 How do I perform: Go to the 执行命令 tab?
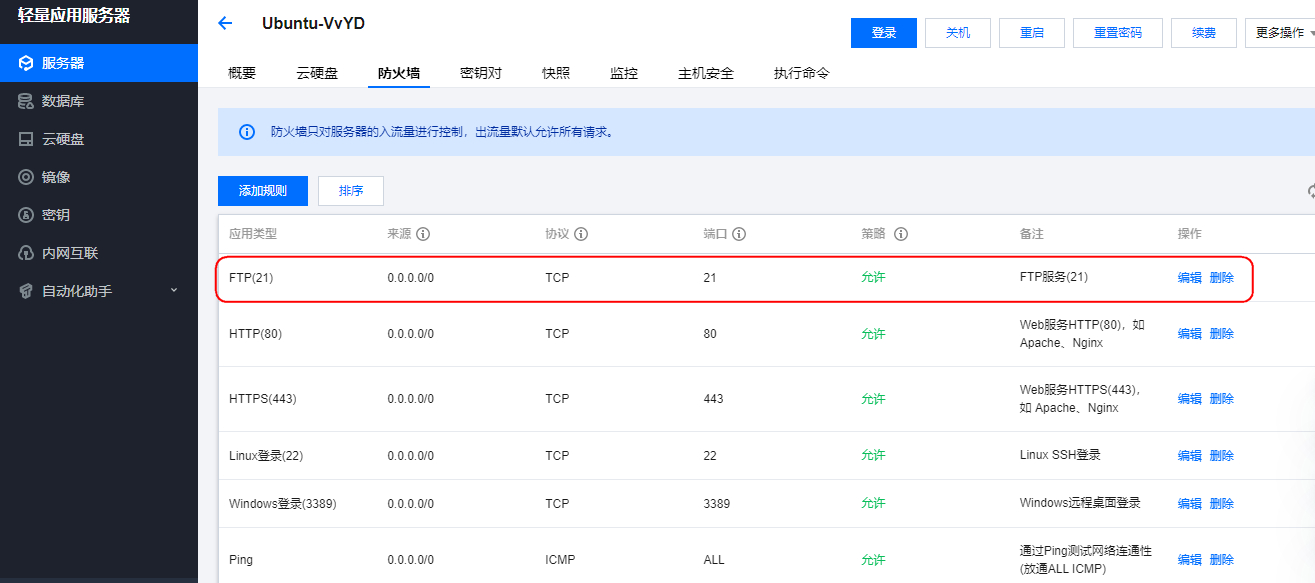point(801,73)
